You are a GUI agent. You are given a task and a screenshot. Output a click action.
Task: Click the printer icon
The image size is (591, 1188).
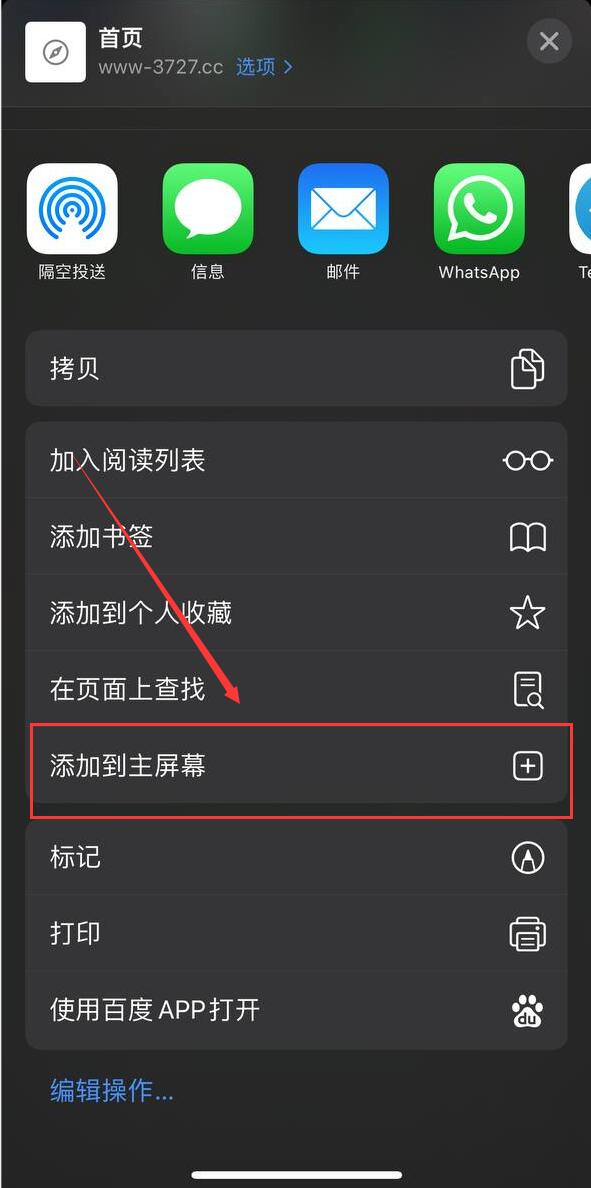pos(527,933)
